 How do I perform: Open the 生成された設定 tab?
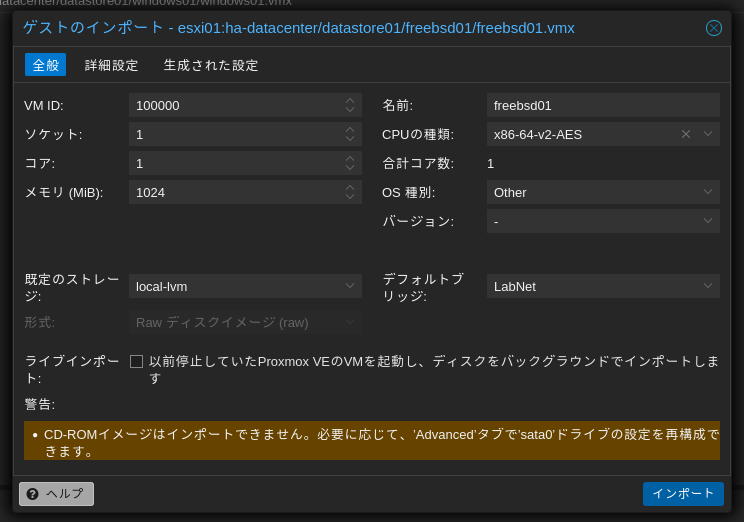tap(211, 65)
